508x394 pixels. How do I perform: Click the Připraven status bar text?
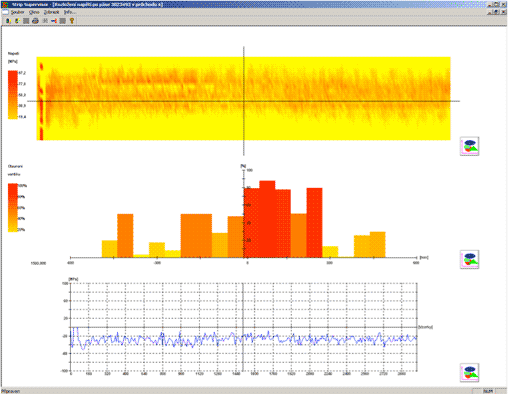click(11, 391)
